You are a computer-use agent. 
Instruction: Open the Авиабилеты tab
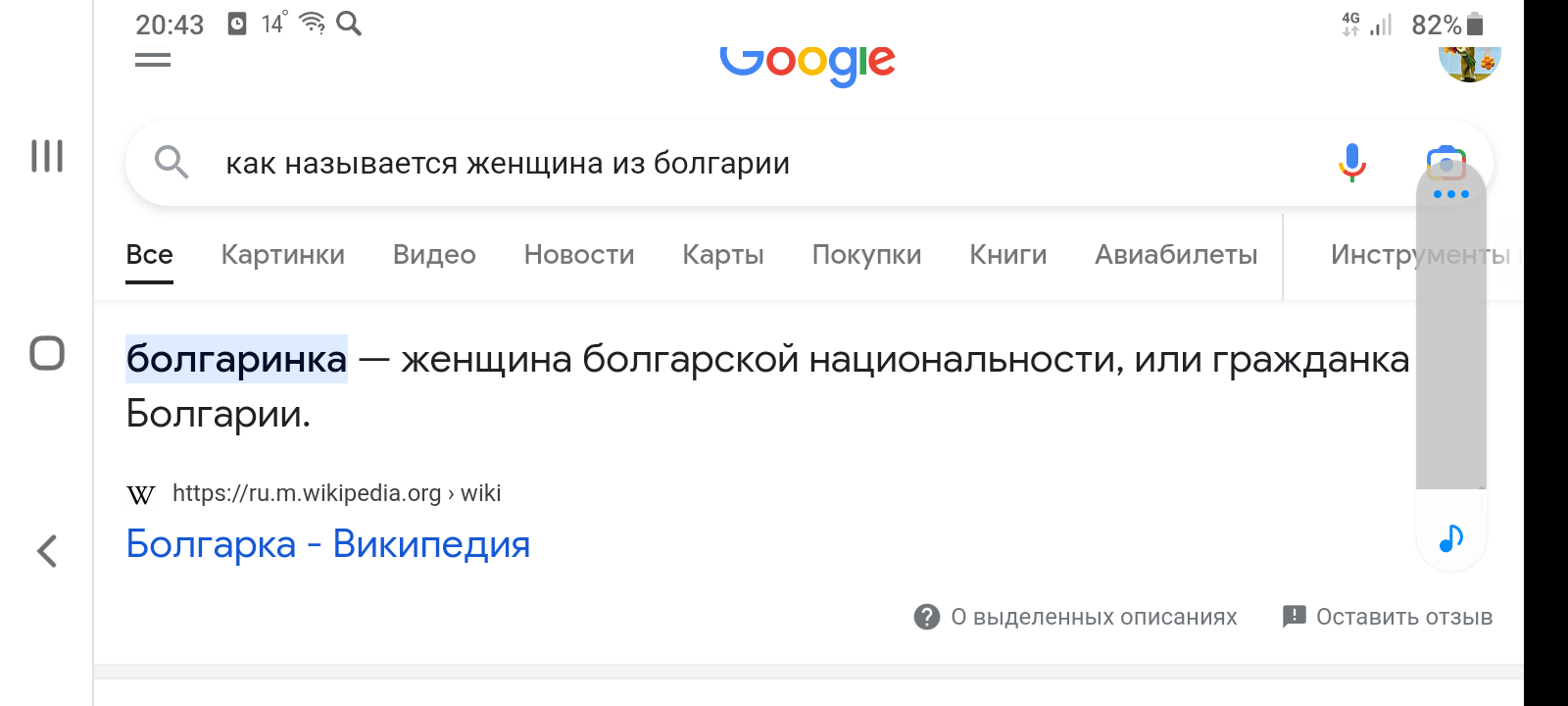[1176, 255]
